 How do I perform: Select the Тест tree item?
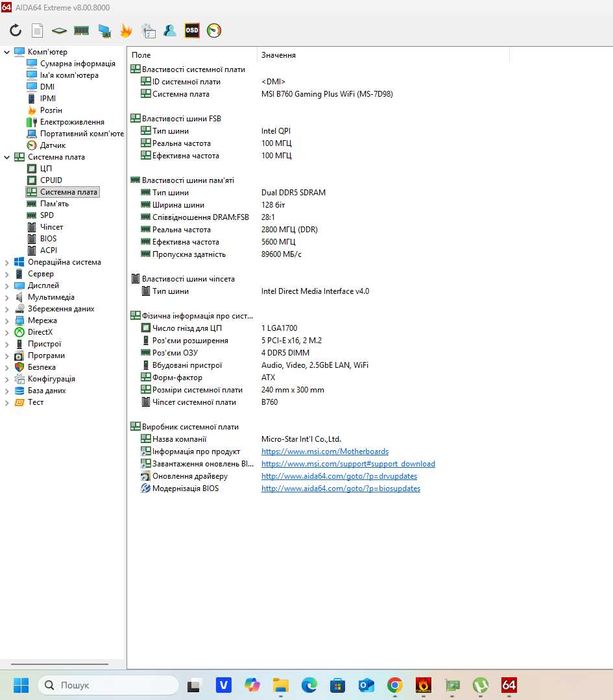click(x=36, y=402)
